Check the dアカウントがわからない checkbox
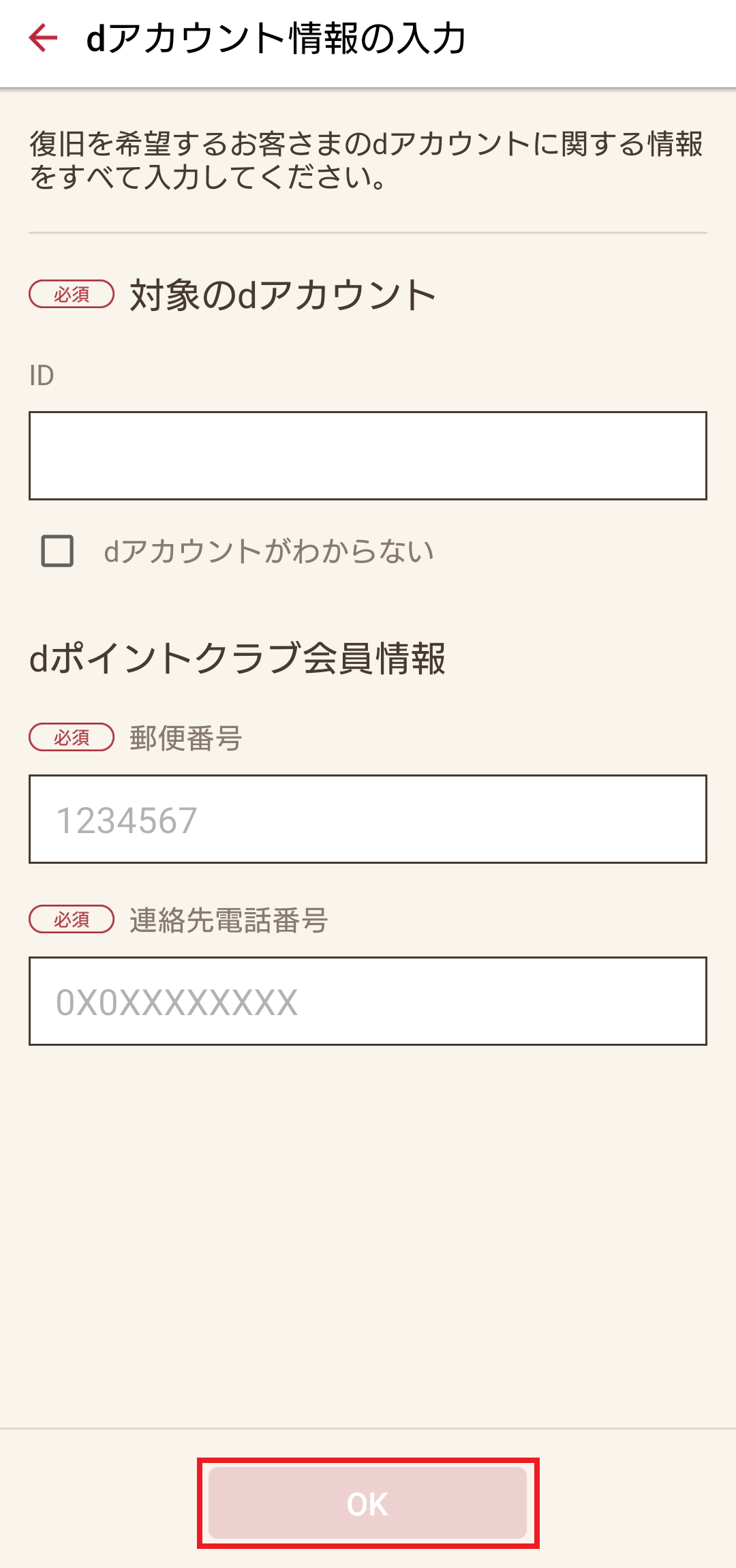Viewport: 736px width, 1568px height. [x=58, y=551]
